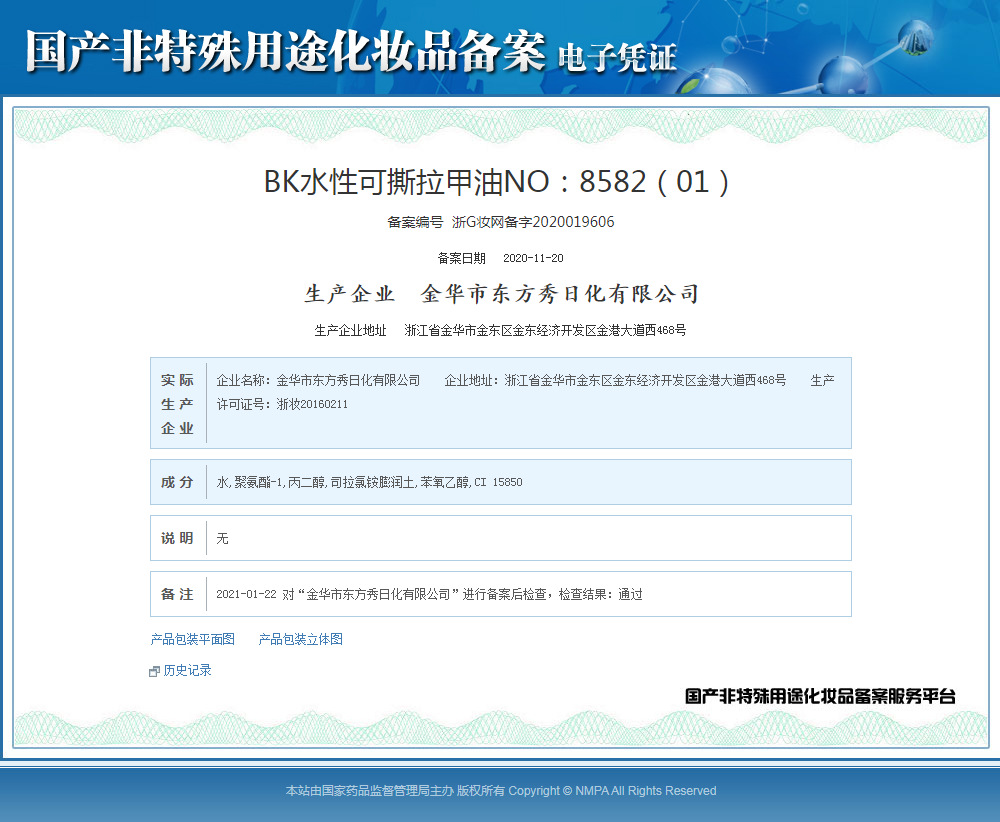This screenshot has height=822, width=1000.
Task: Click the 历史记录 window icon
Action: pyautogui.click(x=154, y=672)
